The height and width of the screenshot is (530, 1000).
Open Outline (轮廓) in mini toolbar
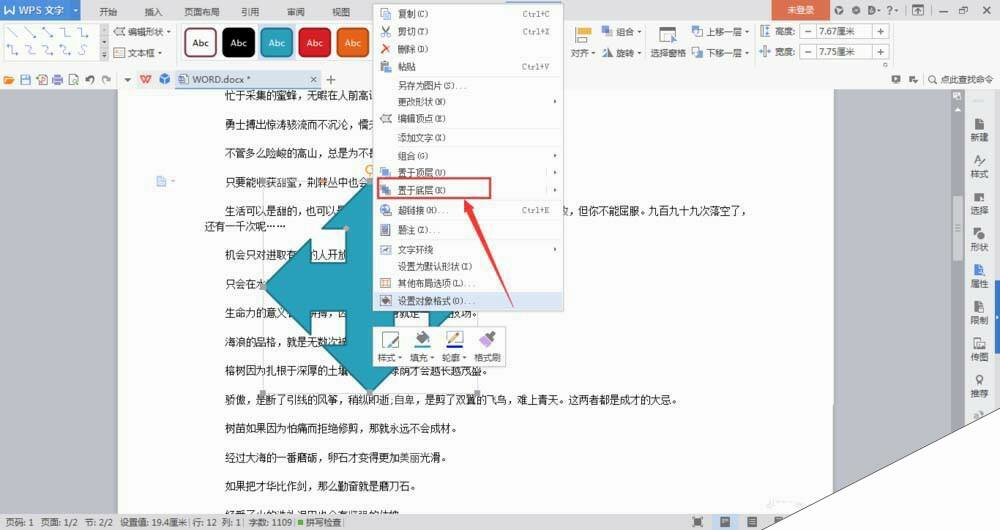454,346
